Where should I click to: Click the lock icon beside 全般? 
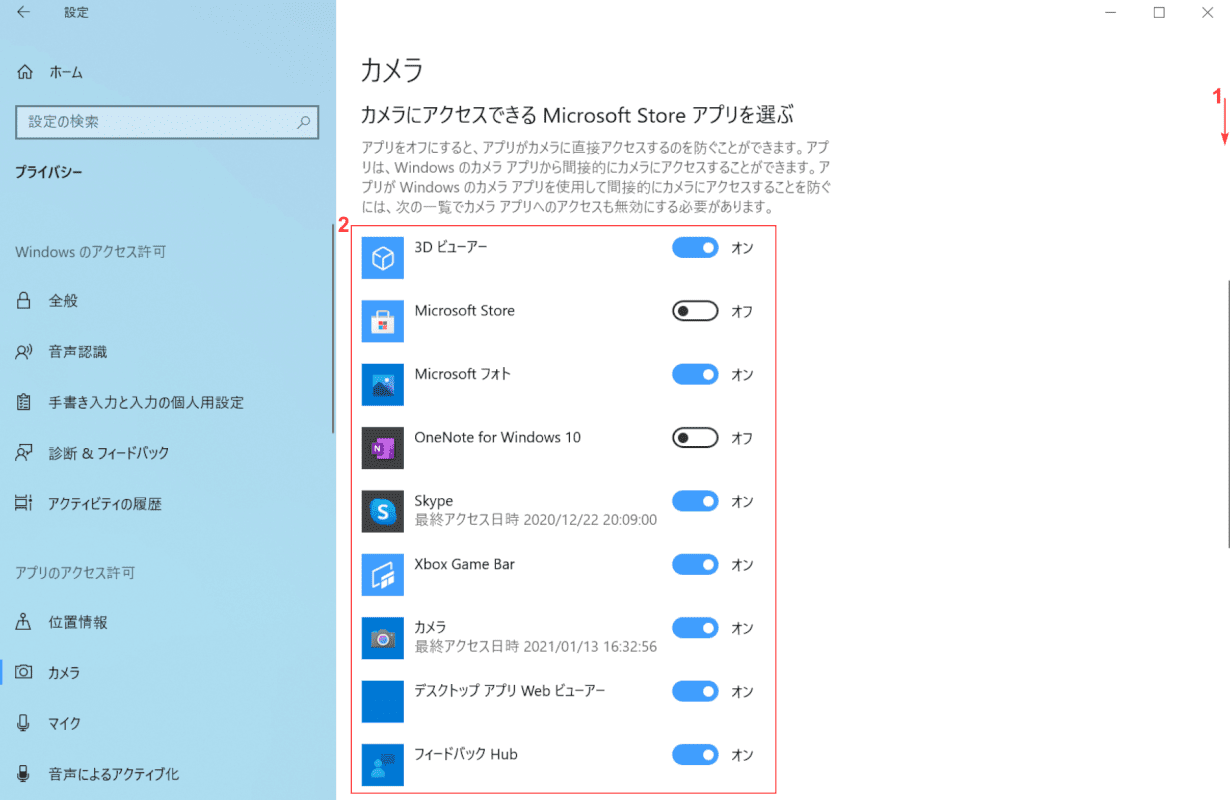pyautogui.click(x=24, y=300)
